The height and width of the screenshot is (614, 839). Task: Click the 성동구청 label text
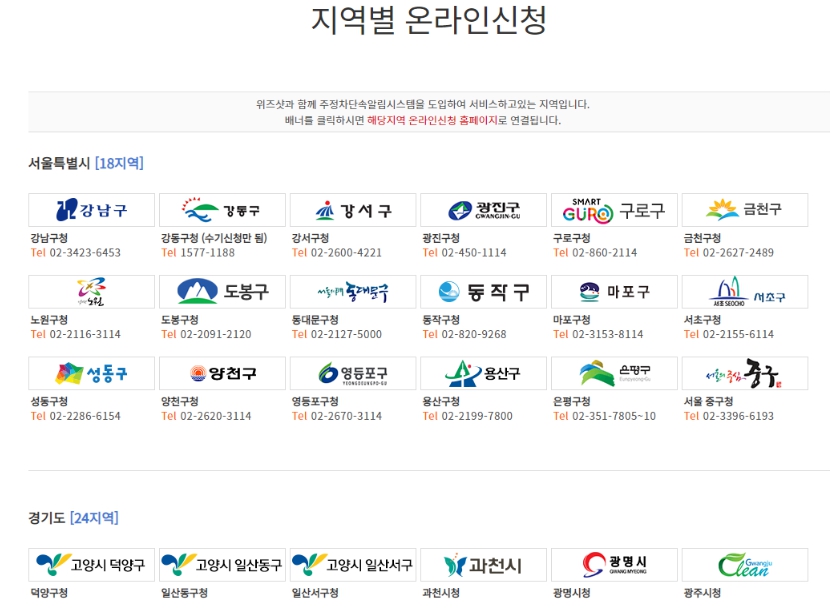click(49, 401)
